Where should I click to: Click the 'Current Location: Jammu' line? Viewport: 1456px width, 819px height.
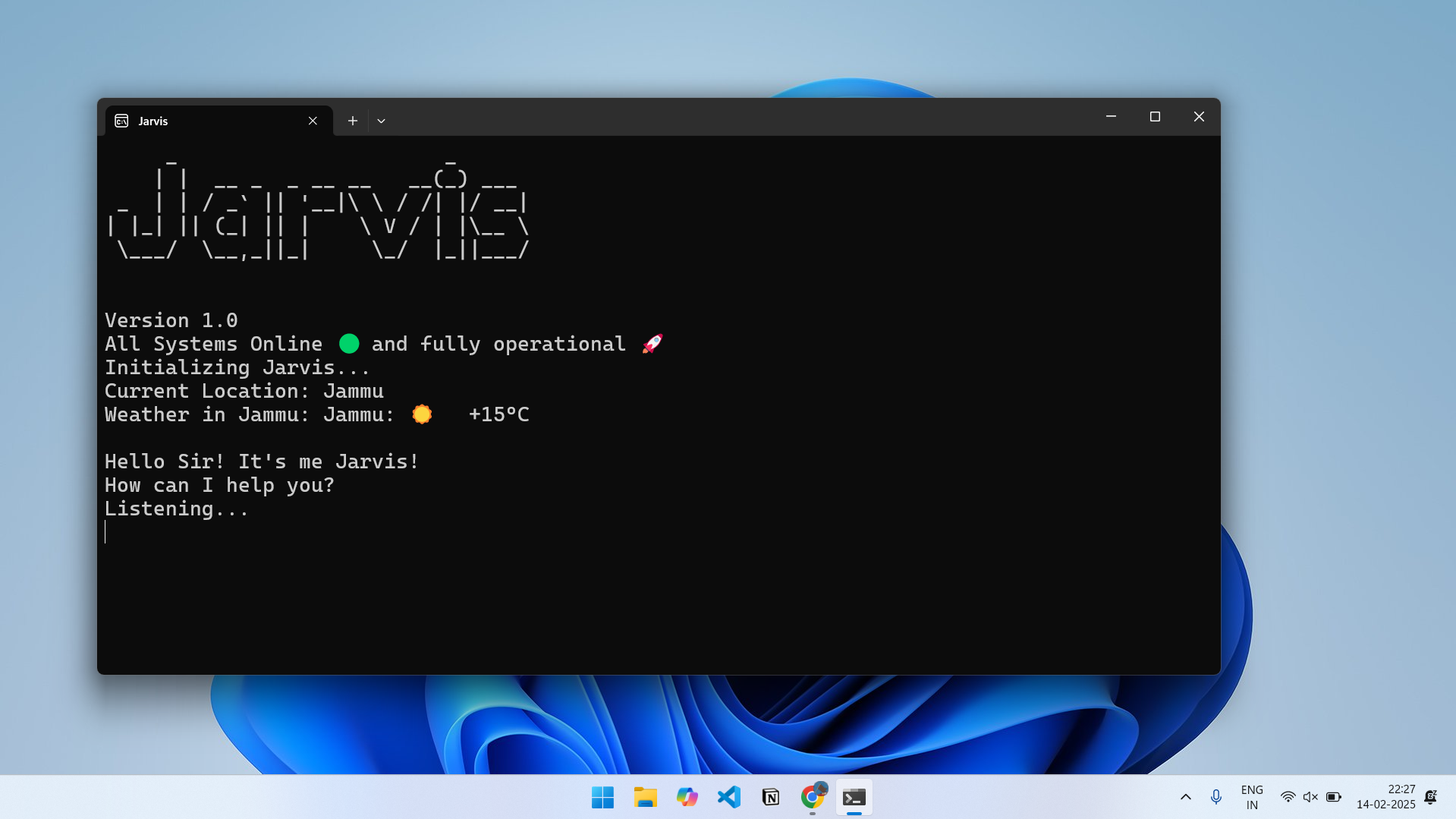coord(244,391)
